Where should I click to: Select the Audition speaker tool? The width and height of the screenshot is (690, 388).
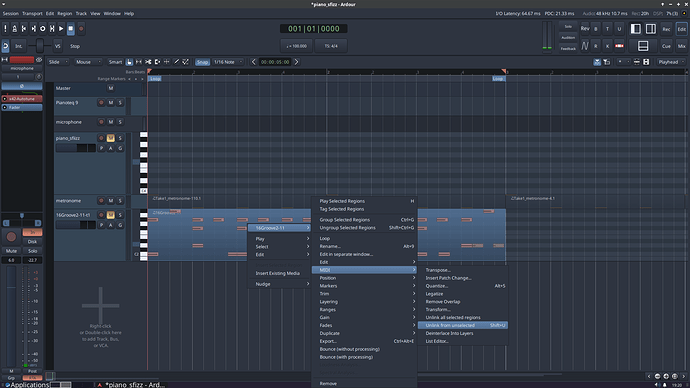click(157, 62)
